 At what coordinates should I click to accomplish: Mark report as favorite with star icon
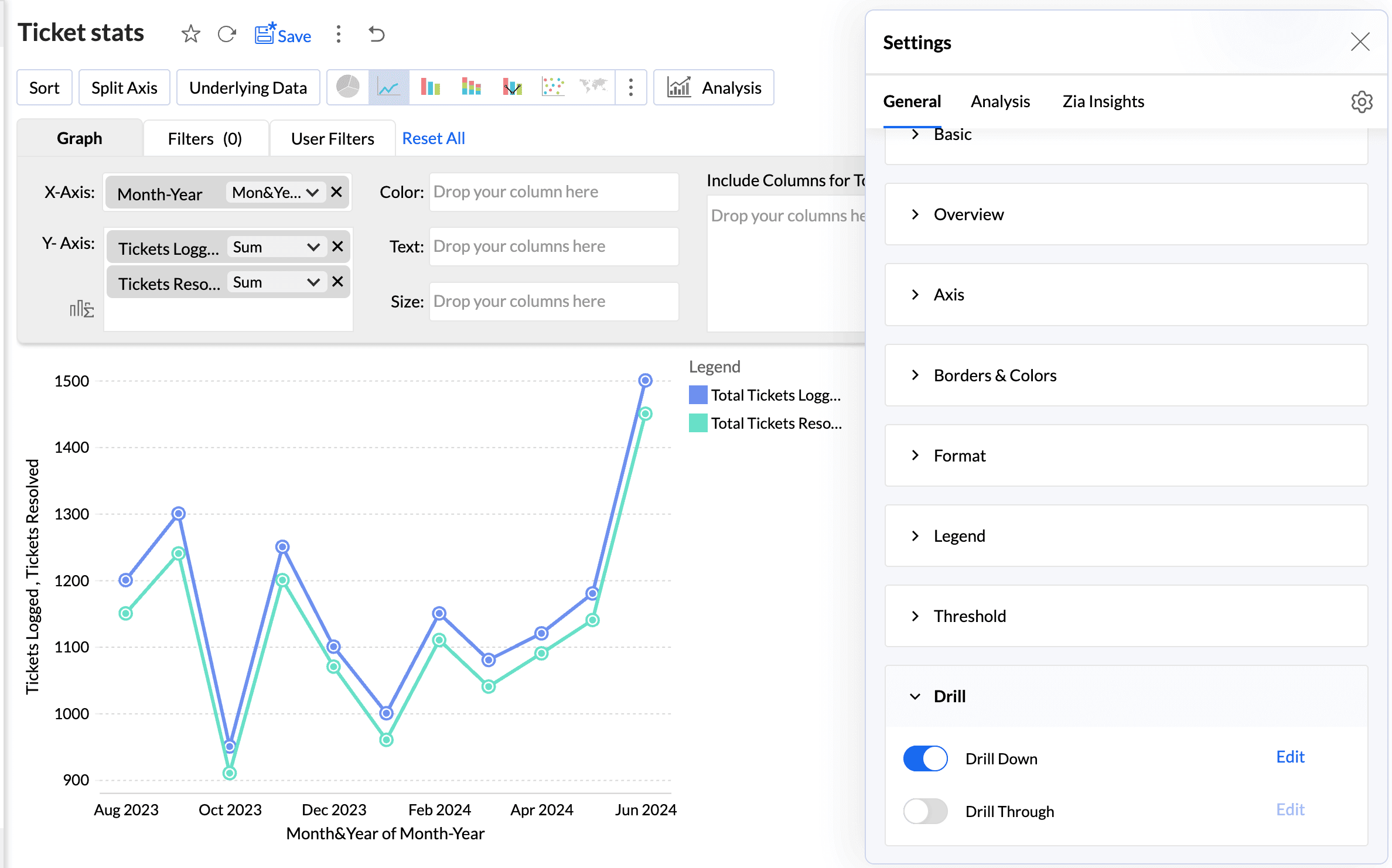(190, 34)
